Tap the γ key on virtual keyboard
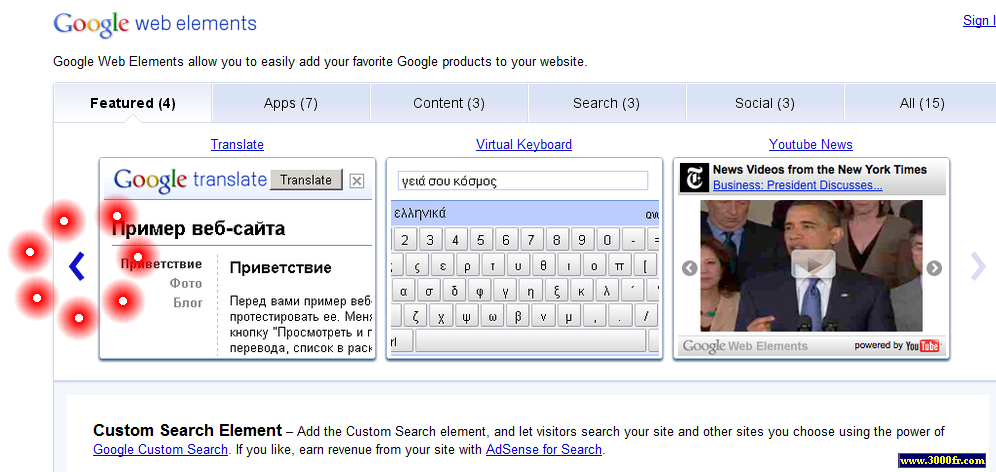Screen dimensions: 996x472 pyautogui.click(x=505, y=292)
